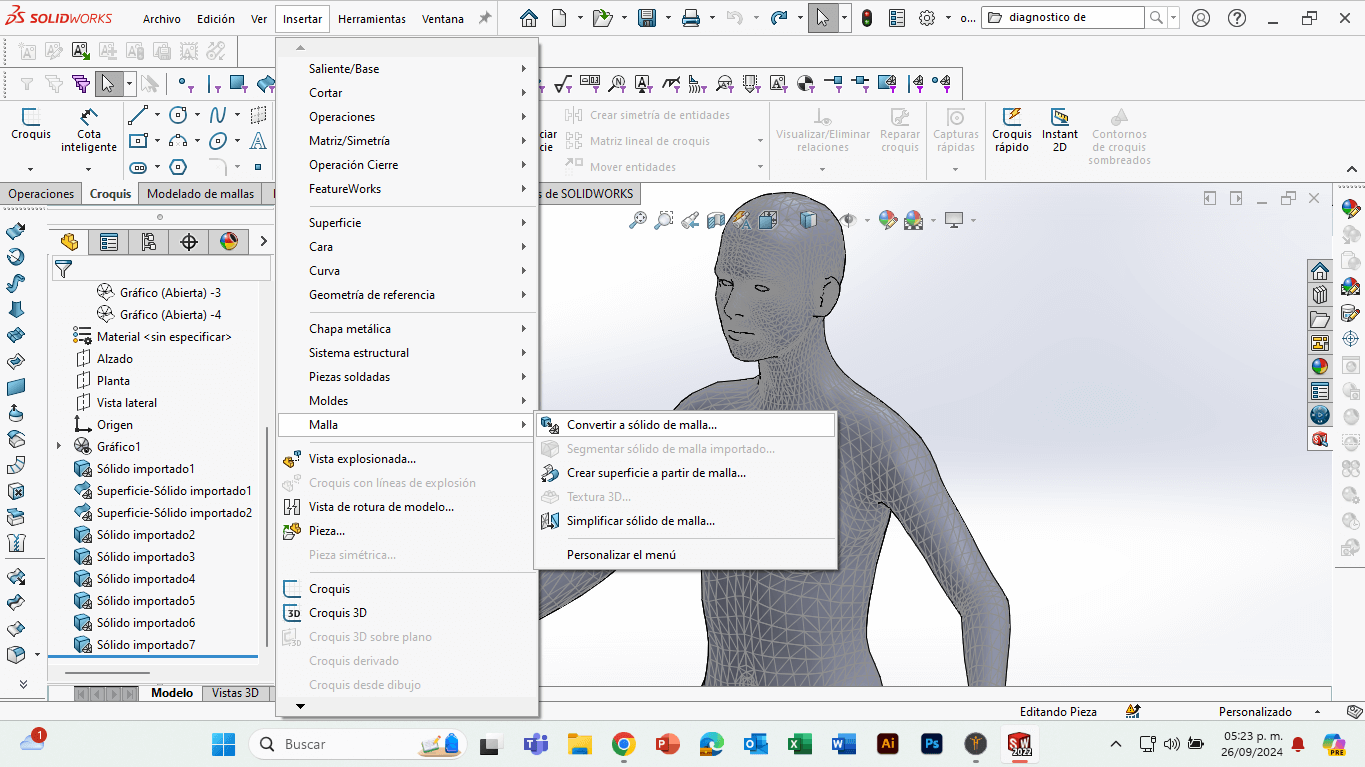Click Convertir a sólido de malla icon
1365x767 pixels.
coord(550,425)
